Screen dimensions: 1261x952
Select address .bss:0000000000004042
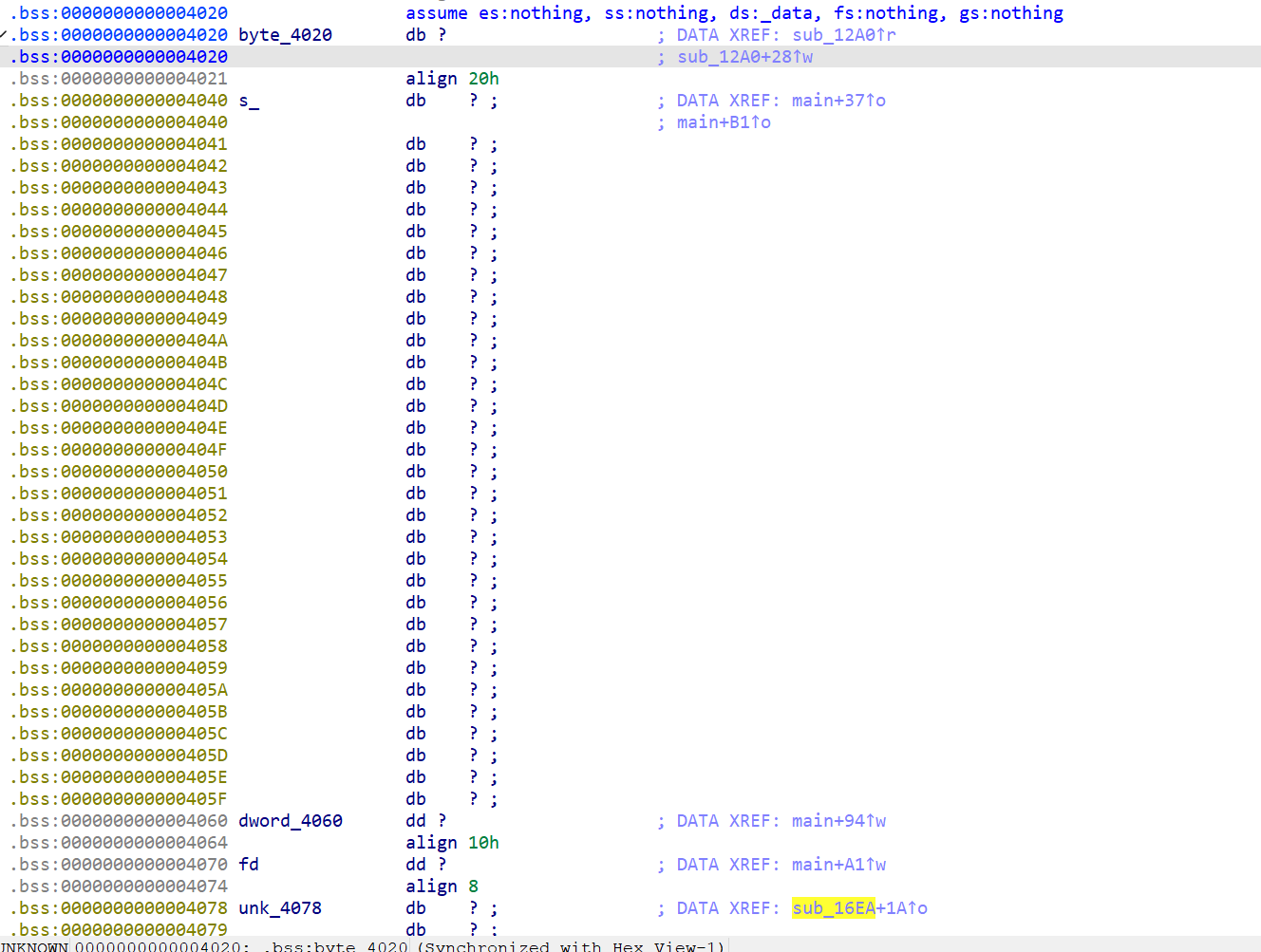click(x=119, y=166)
